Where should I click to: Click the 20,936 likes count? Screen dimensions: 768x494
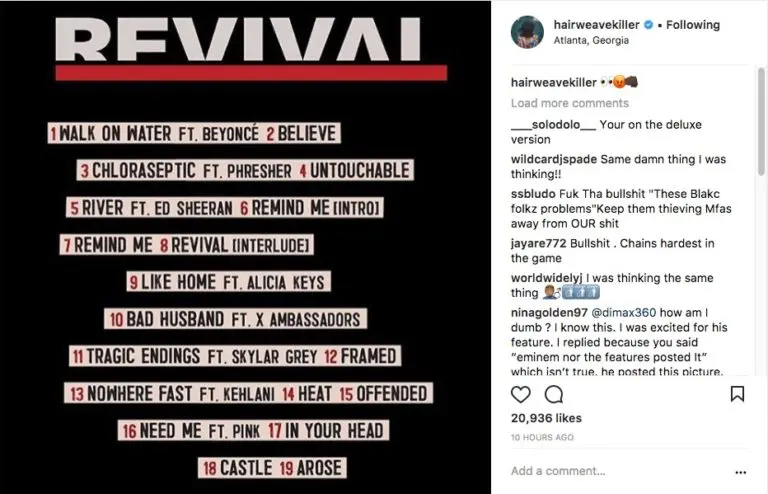click(547, 418)
